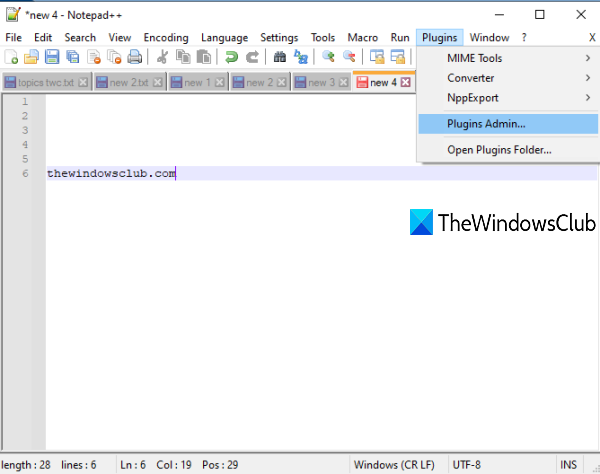Expand the NppExport submenu
The image size is (600, 474).
click(x=508, y=98)
